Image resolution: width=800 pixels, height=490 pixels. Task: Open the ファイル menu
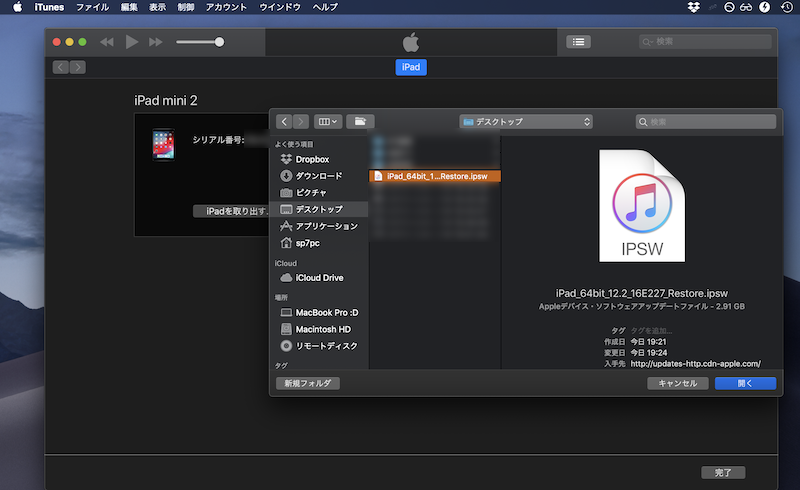[x=92, y=7]
